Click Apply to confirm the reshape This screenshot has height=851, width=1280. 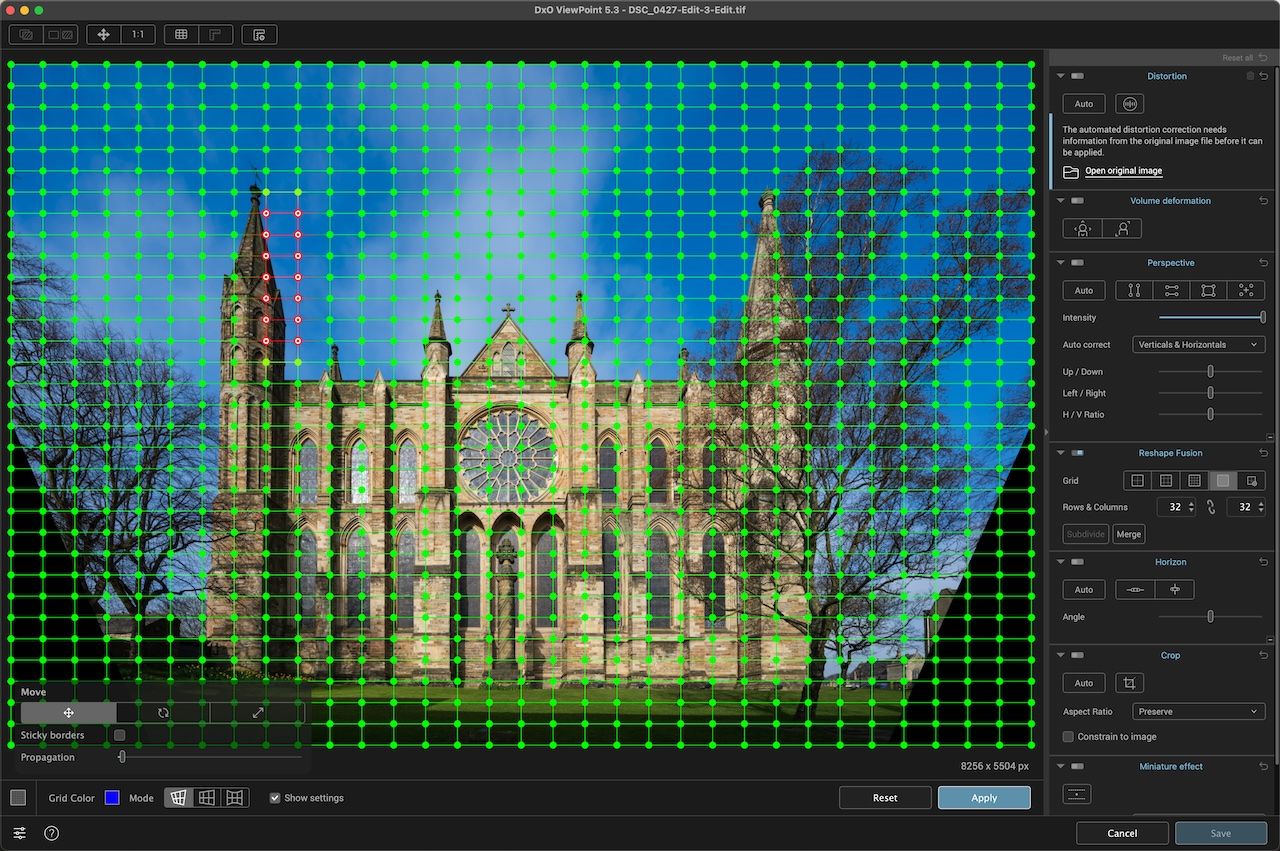click(984, 798)
